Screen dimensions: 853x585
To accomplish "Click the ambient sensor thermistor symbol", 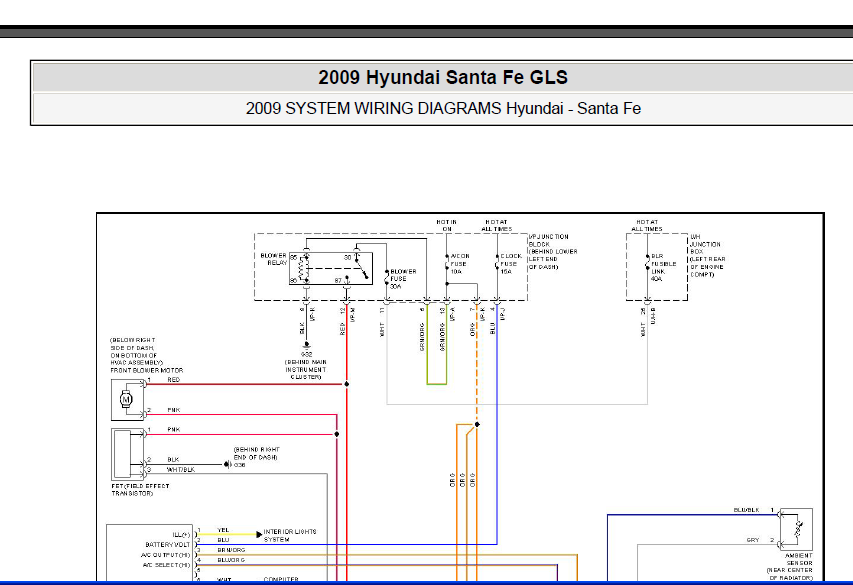I will pyautogui.click(x=798, y=529).
